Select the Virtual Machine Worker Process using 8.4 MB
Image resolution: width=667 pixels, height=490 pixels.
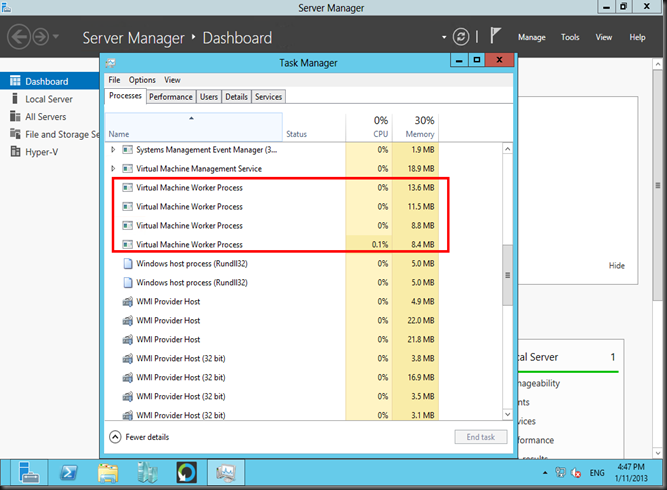click(272, 244)
